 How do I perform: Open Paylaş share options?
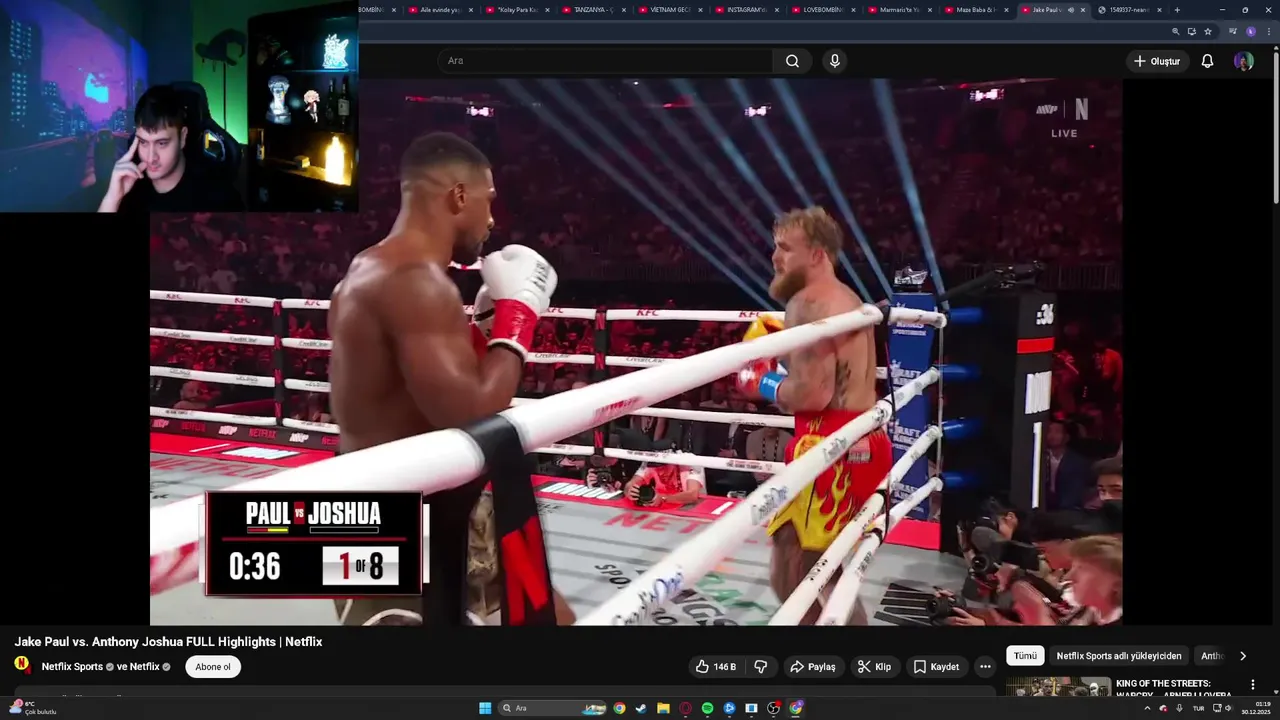[812, 667]
